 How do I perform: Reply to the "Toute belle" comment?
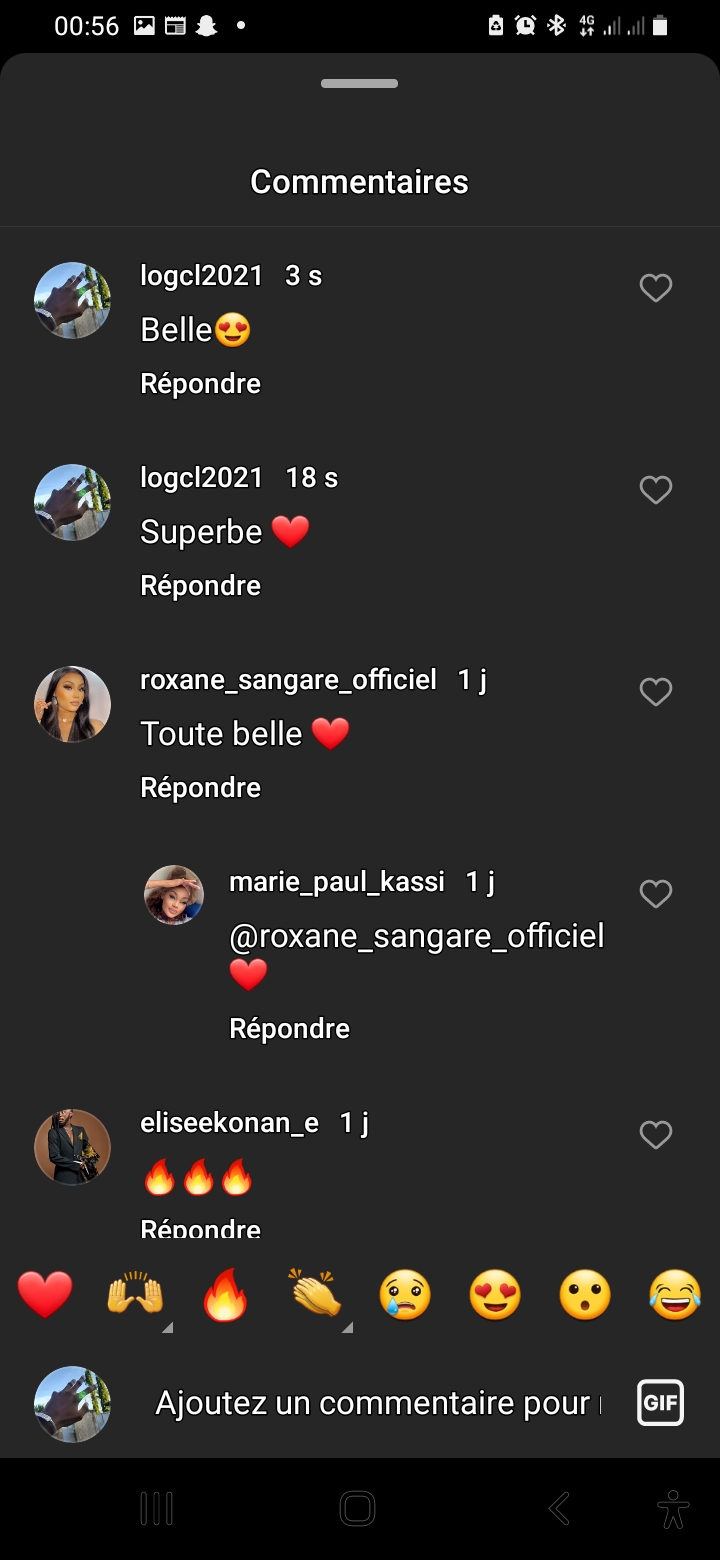[200, 788]
